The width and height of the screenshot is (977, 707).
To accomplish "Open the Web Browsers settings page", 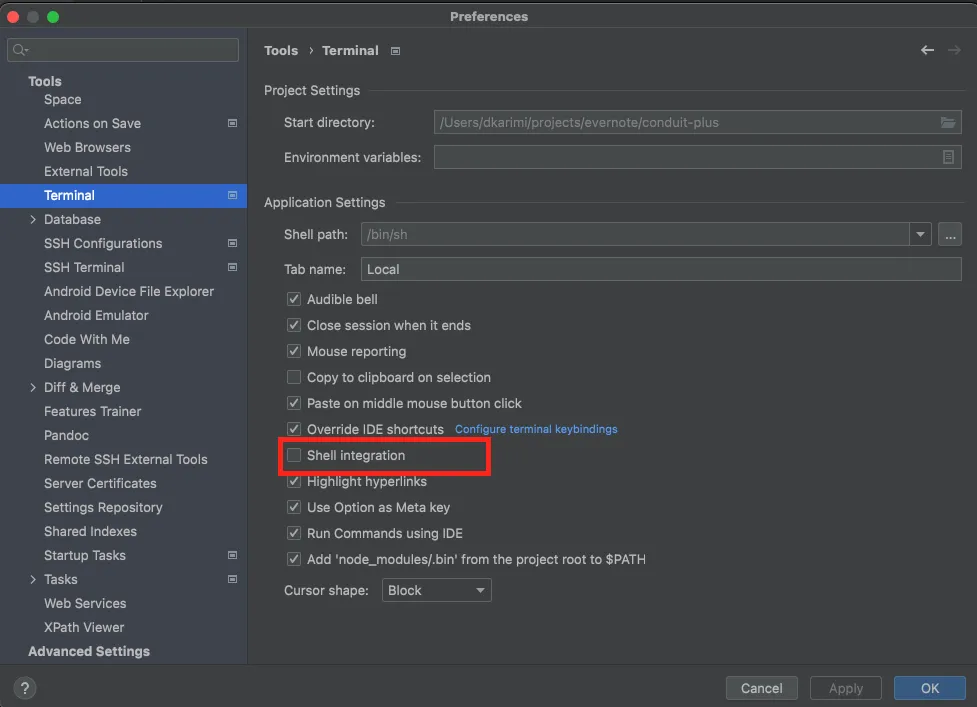I will [x=87, y=148].
